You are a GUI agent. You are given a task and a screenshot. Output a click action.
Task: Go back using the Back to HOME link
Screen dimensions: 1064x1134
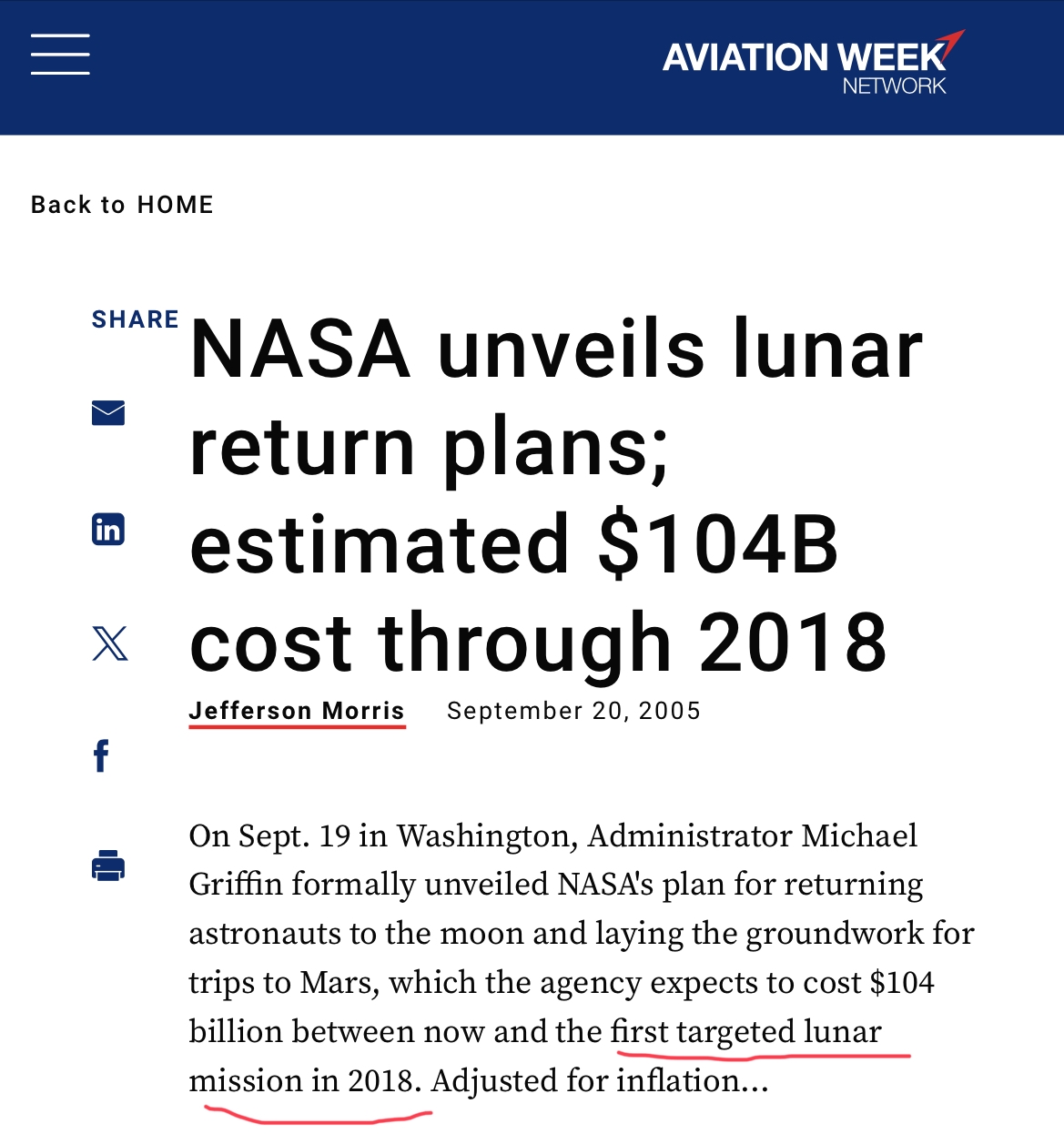(x=122, y=205)
